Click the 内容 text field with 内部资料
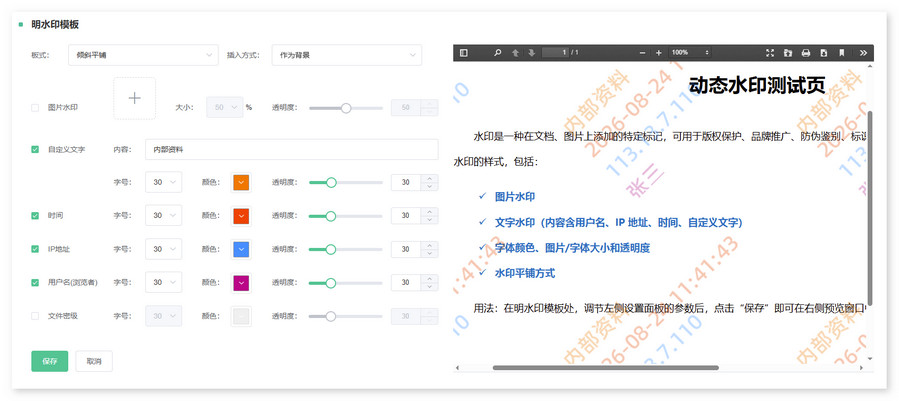Screen dimensions: 899x401 pos(292,150)
